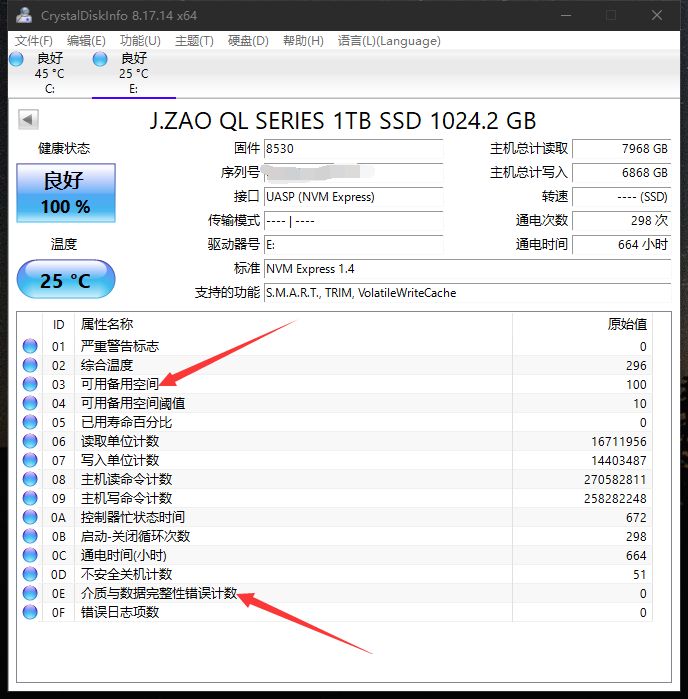Click the ID column header
The height and width of the screenshot is (699, 688).
(58, 325)
